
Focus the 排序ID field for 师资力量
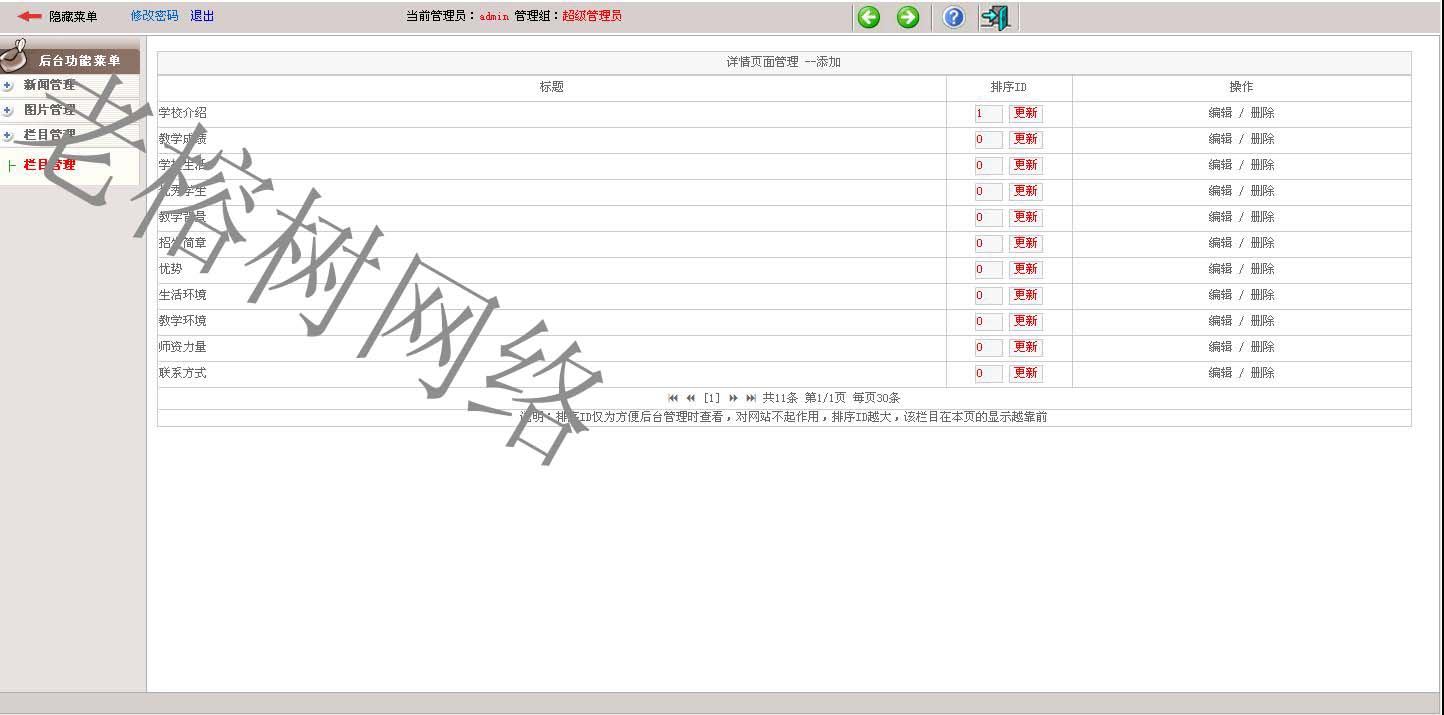point(988,347)
